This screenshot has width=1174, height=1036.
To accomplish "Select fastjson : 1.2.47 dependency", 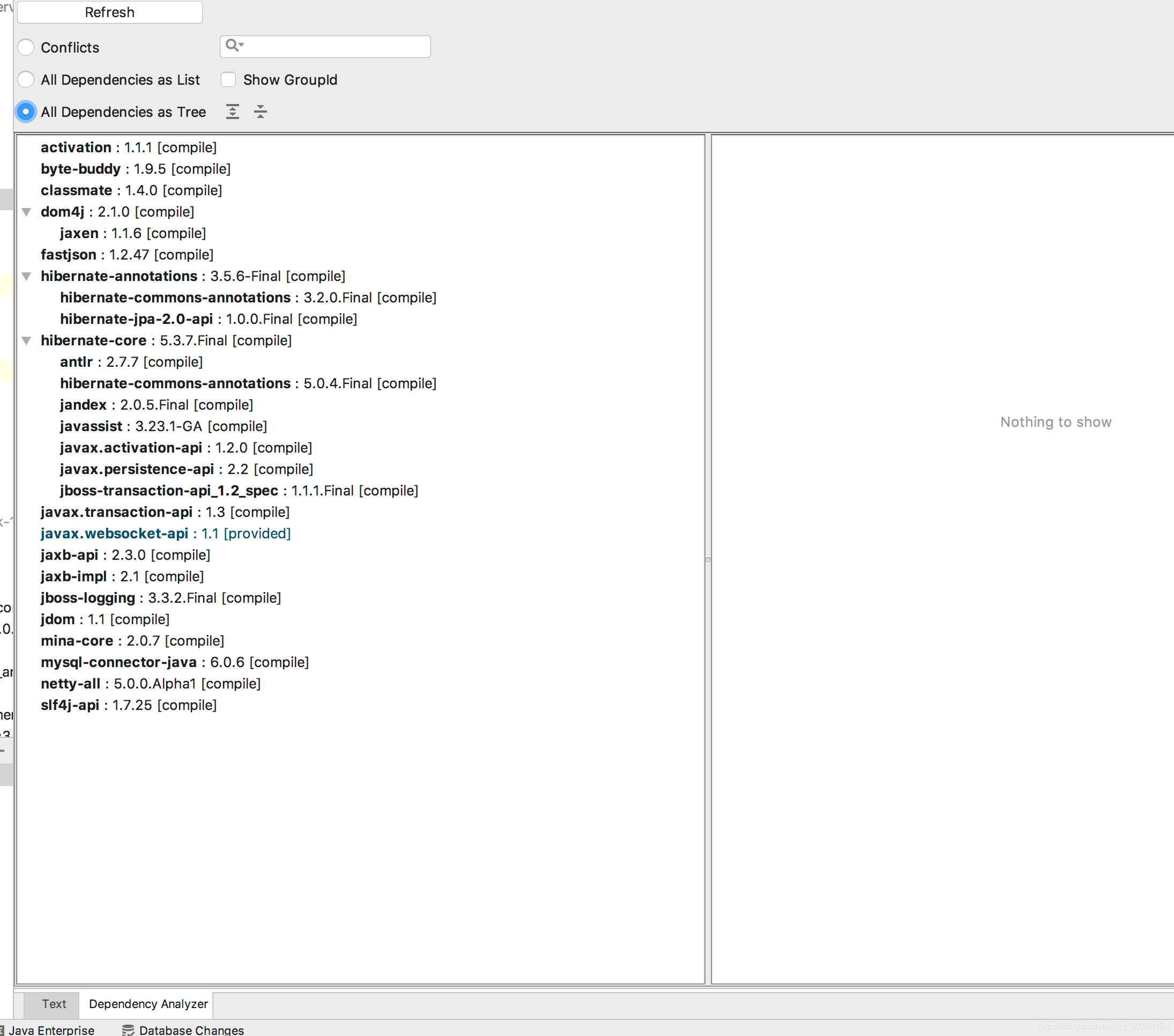I will [127, 255].
